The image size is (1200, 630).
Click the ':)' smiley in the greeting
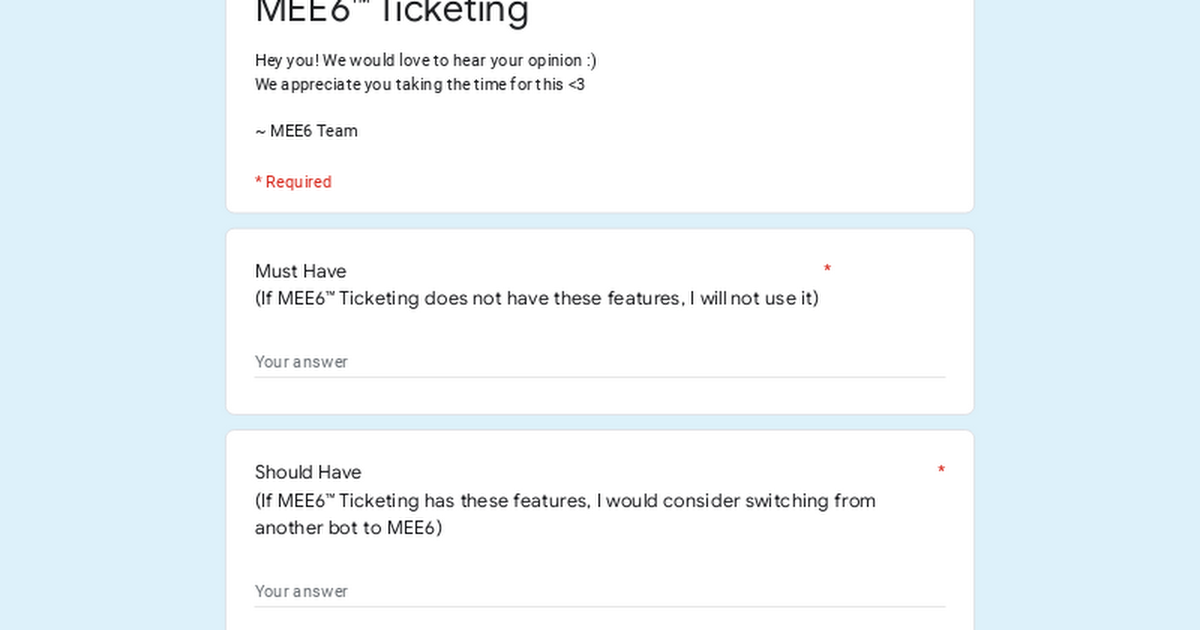point(591,60)
